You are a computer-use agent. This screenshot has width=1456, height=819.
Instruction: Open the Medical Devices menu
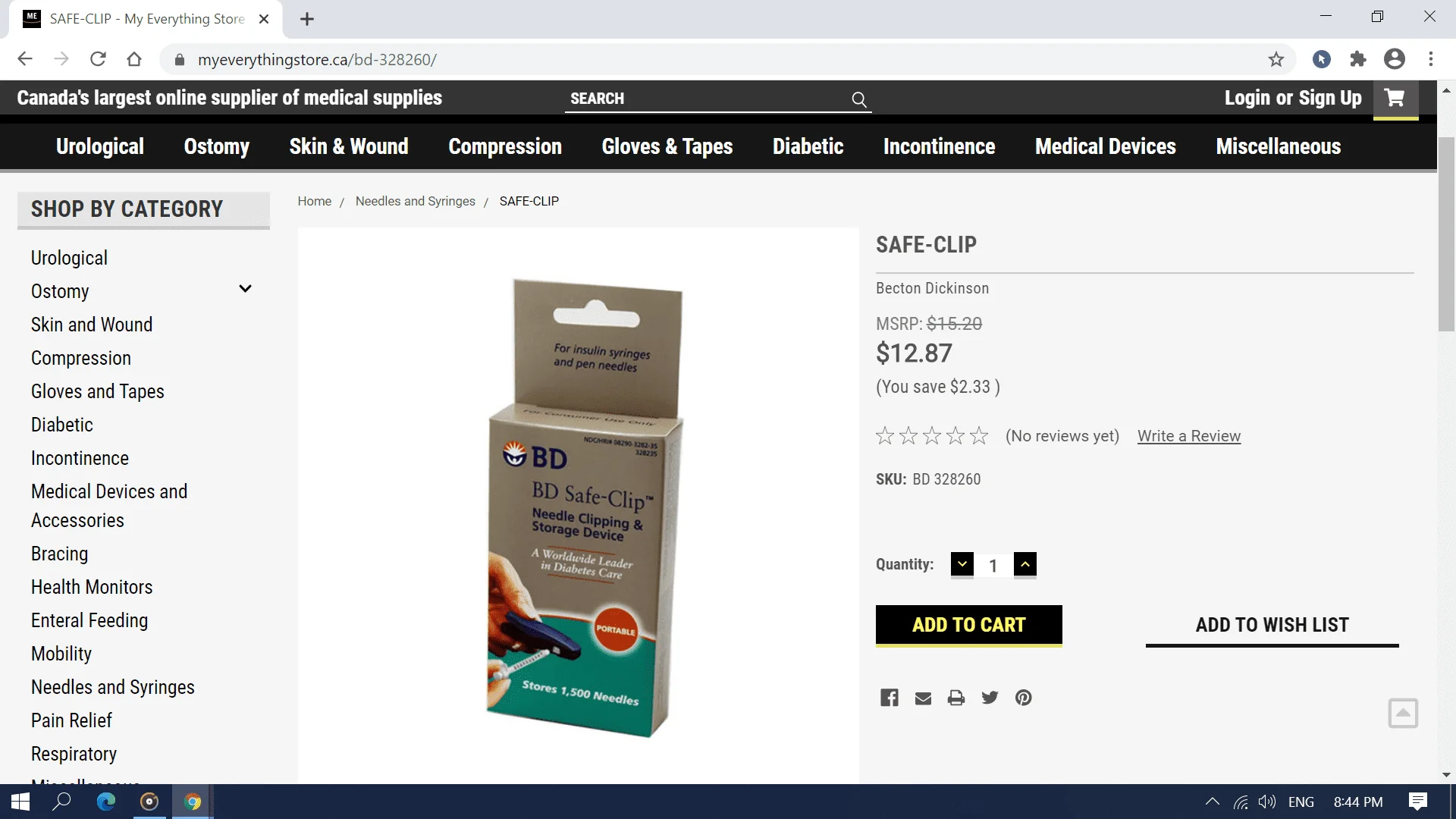pos(1105,146)
